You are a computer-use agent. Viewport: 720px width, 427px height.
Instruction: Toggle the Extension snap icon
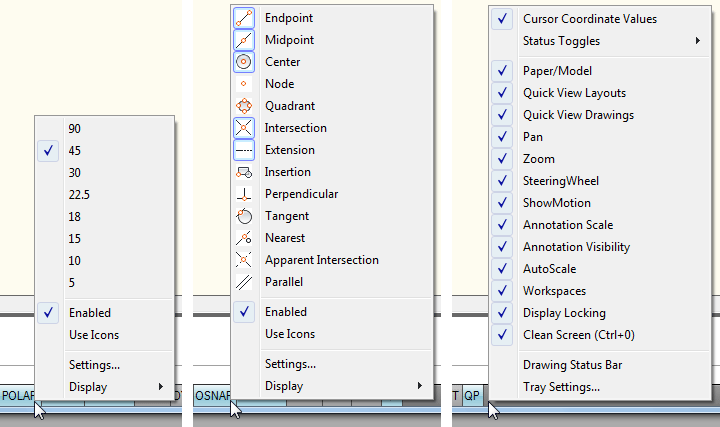(244, 150)
